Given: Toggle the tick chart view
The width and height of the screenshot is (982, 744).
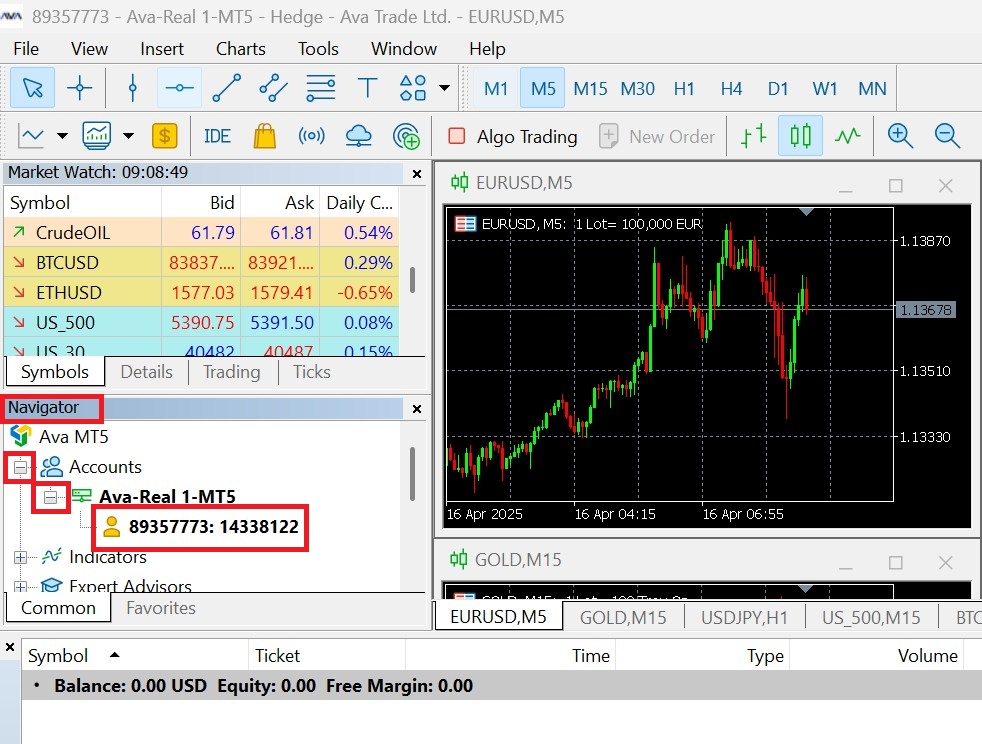Looking at the screenshot, I should (x=847, y=136).
